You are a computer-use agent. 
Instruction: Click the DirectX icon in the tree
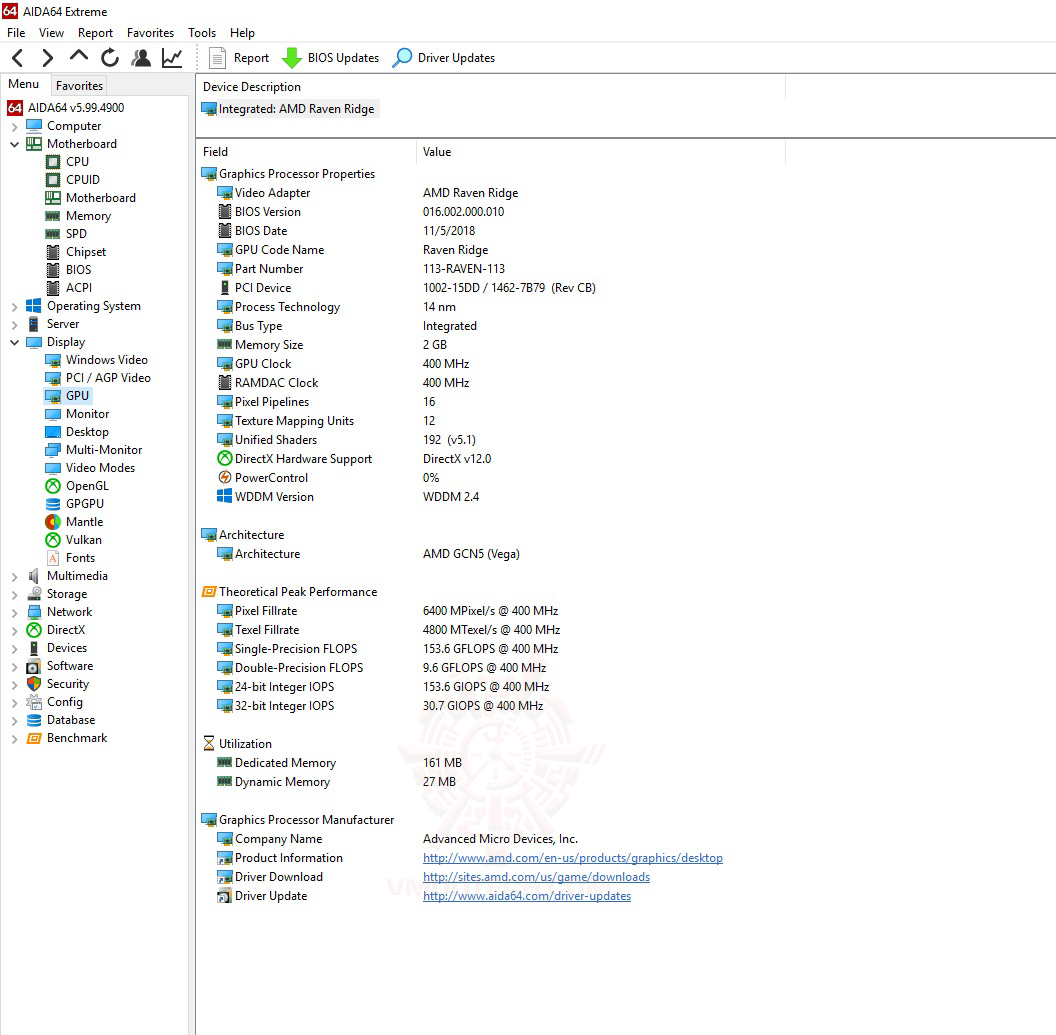(x=34, y=630)
